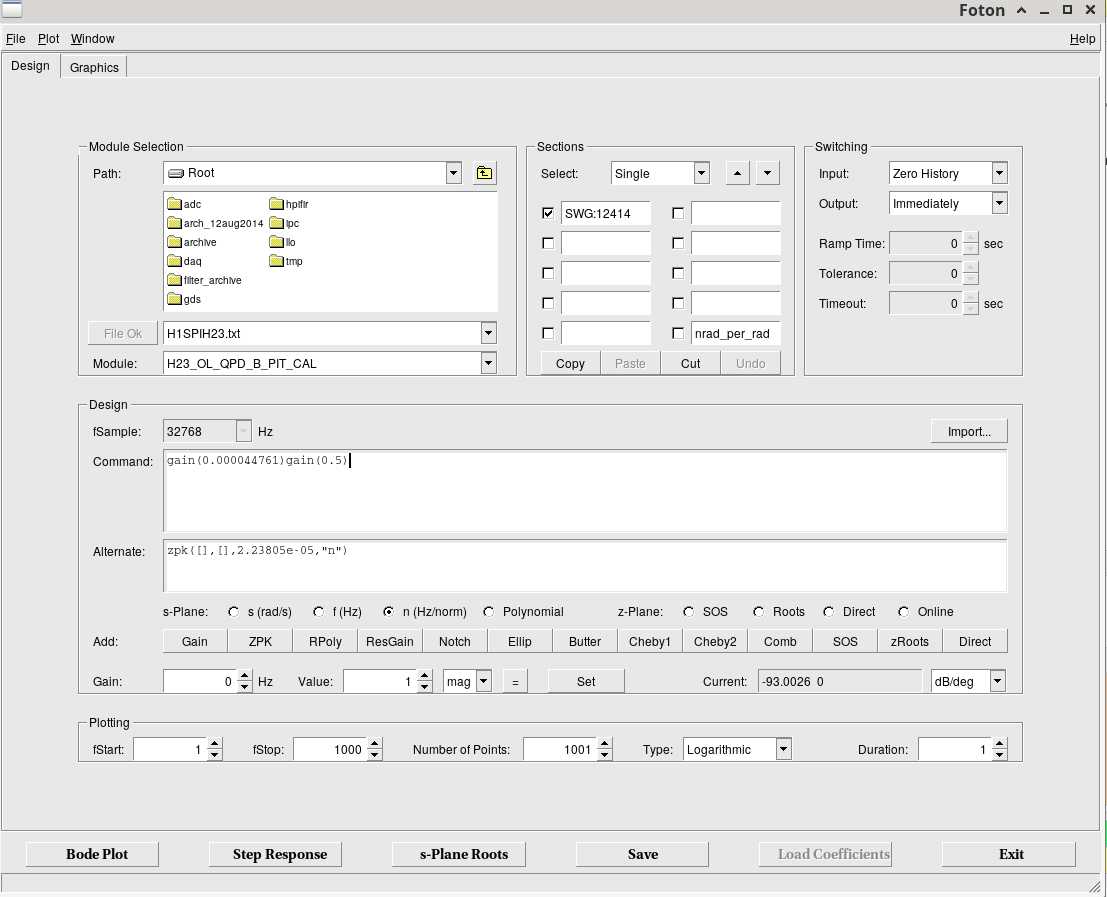1107x897 pixels.
Task: Enable the nrad_per_rad section checkbox
Action: click(x=678, y=333)
